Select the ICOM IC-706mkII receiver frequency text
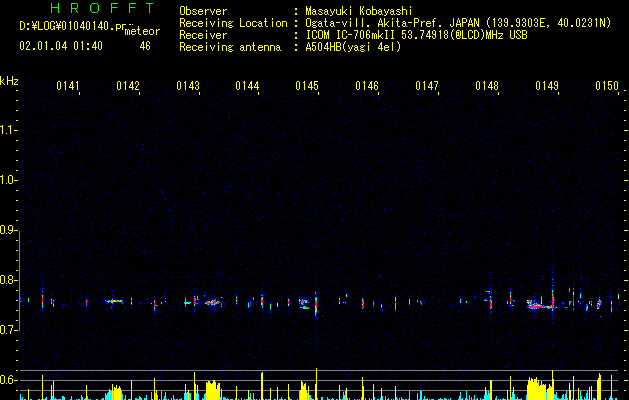 [x=416, y=35]
